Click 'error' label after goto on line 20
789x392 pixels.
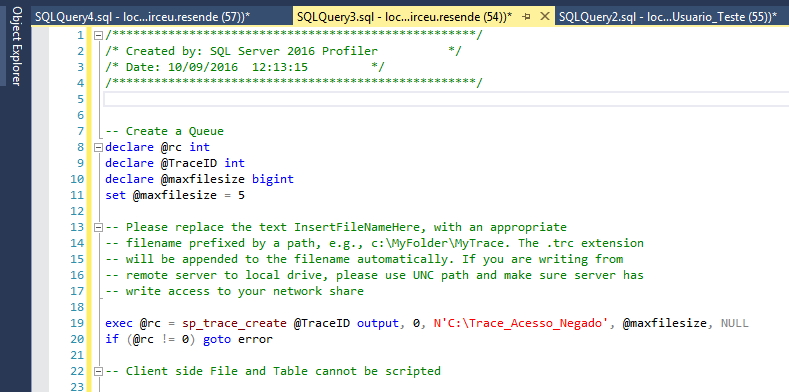point(255,339)
